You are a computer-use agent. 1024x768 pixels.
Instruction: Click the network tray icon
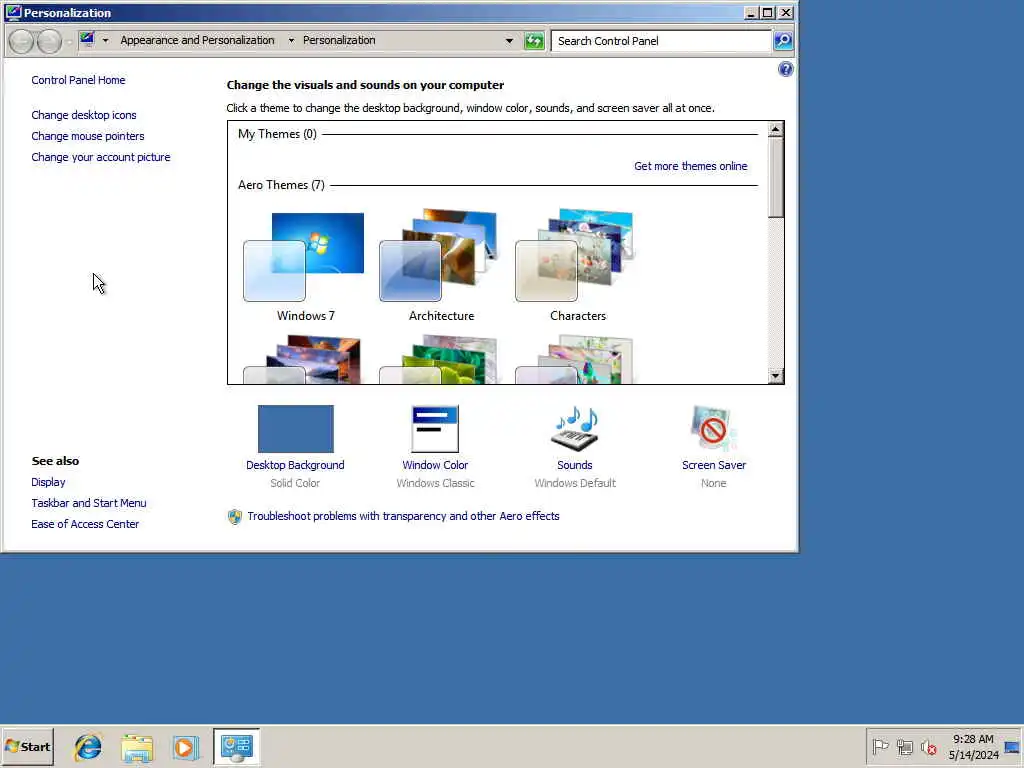point(904,746)
